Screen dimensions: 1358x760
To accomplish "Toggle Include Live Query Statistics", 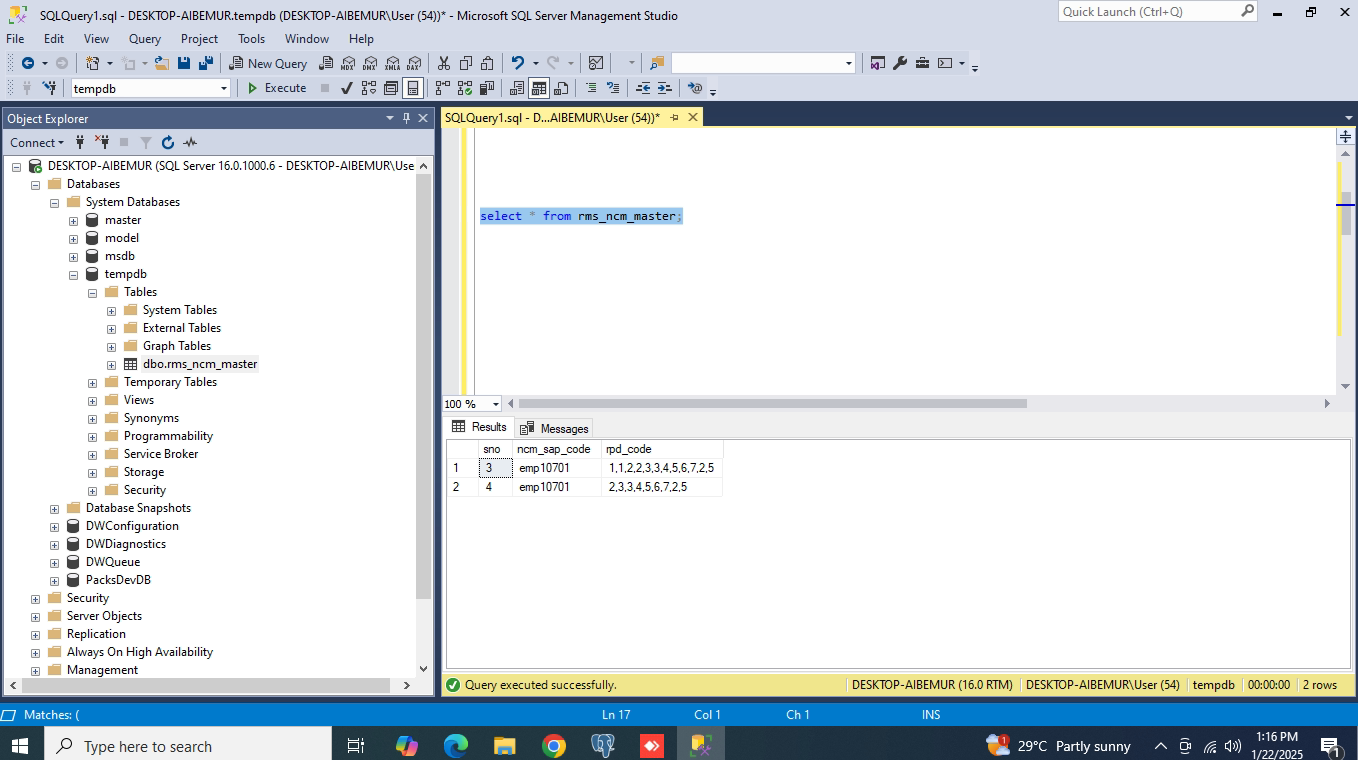I will [x=465, y=88].
